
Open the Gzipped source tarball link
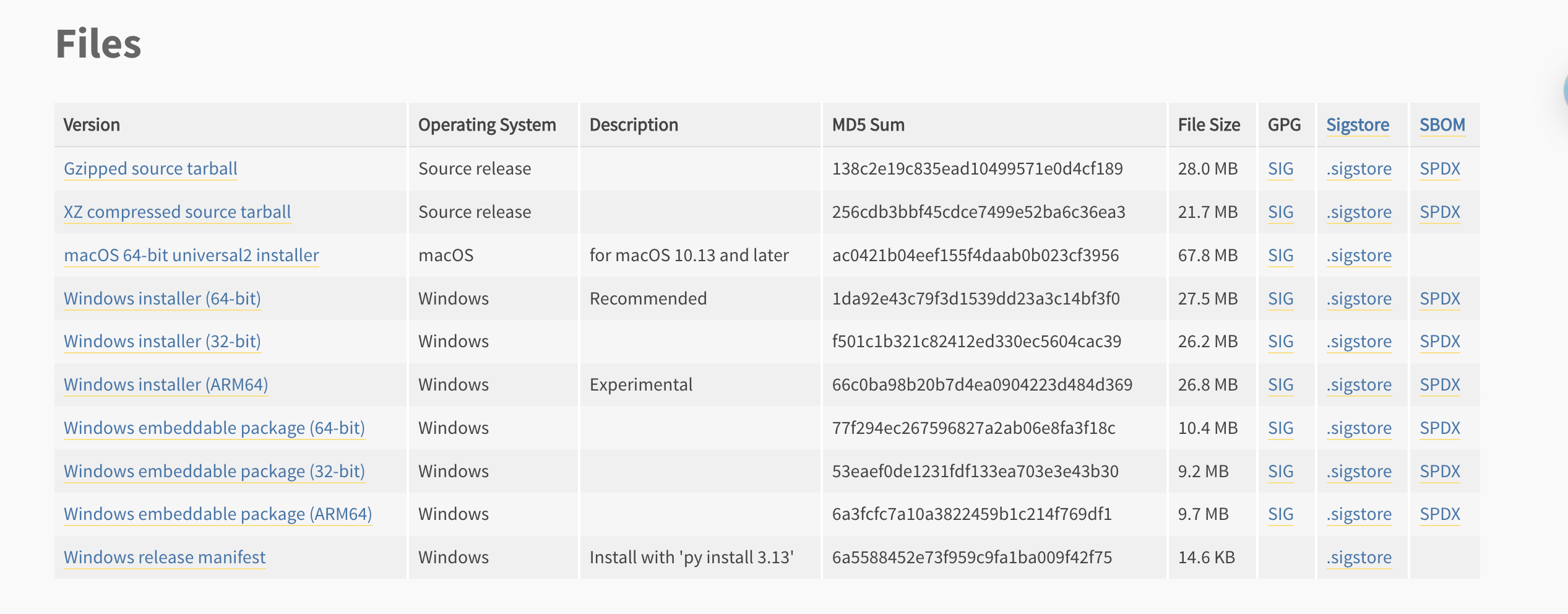tap(150, 168)
